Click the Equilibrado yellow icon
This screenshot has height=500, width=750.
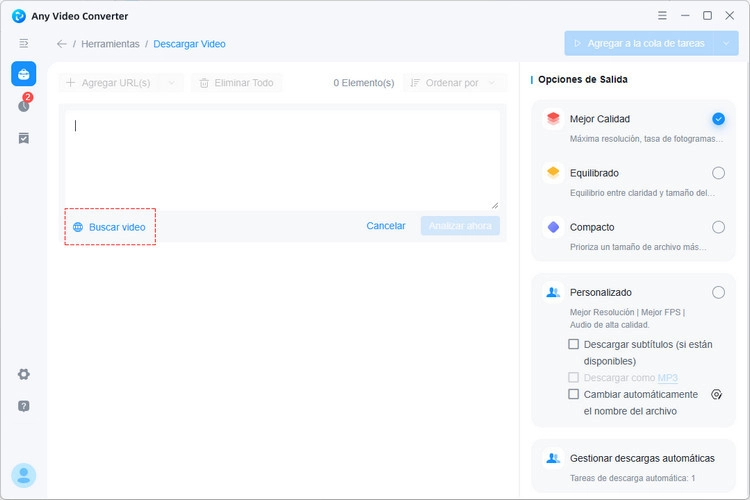point(553,172)
